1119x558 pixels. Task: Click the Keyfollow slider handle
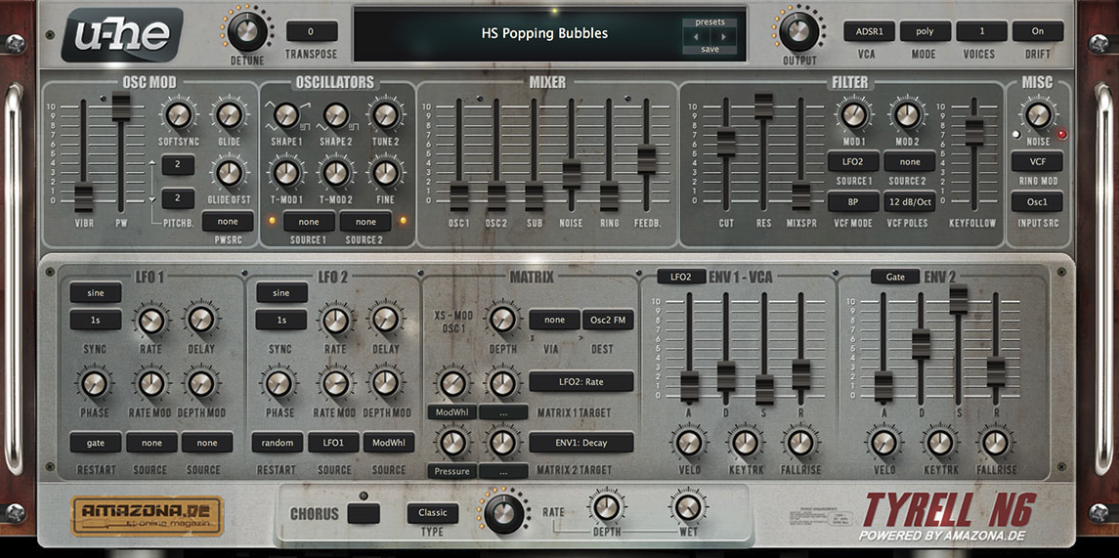(x=974, y=131)
